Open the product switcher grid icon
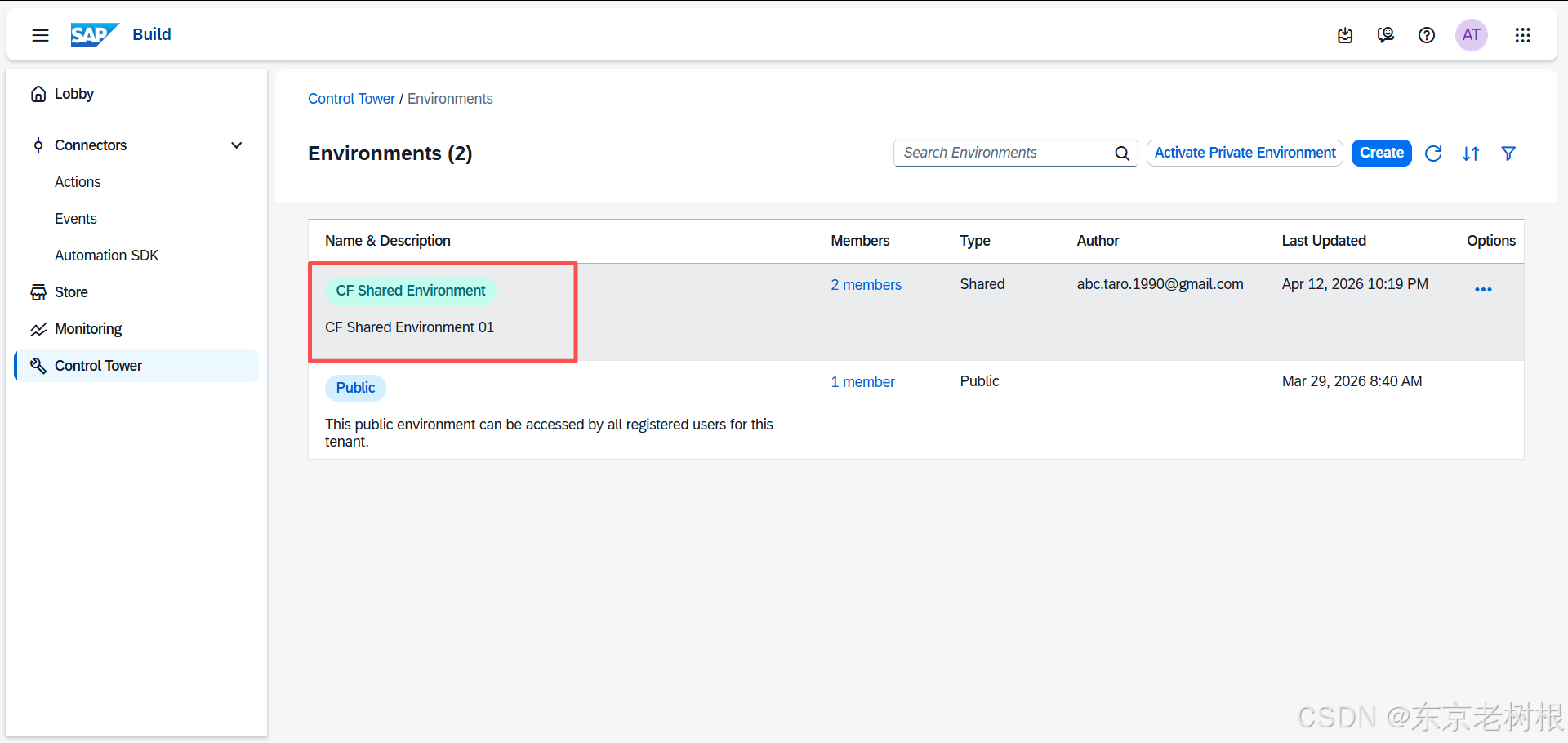1568x743 pixels. coord(1522,35)
